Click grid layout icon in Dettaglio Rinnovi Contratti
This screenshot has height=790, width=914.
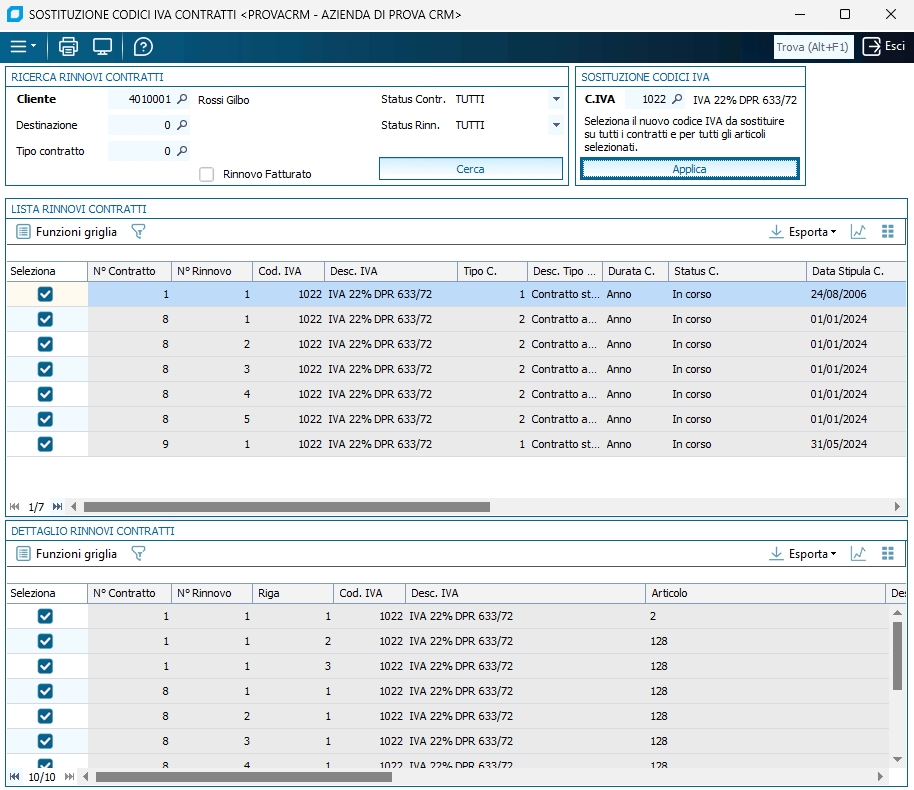click(887, 554)
